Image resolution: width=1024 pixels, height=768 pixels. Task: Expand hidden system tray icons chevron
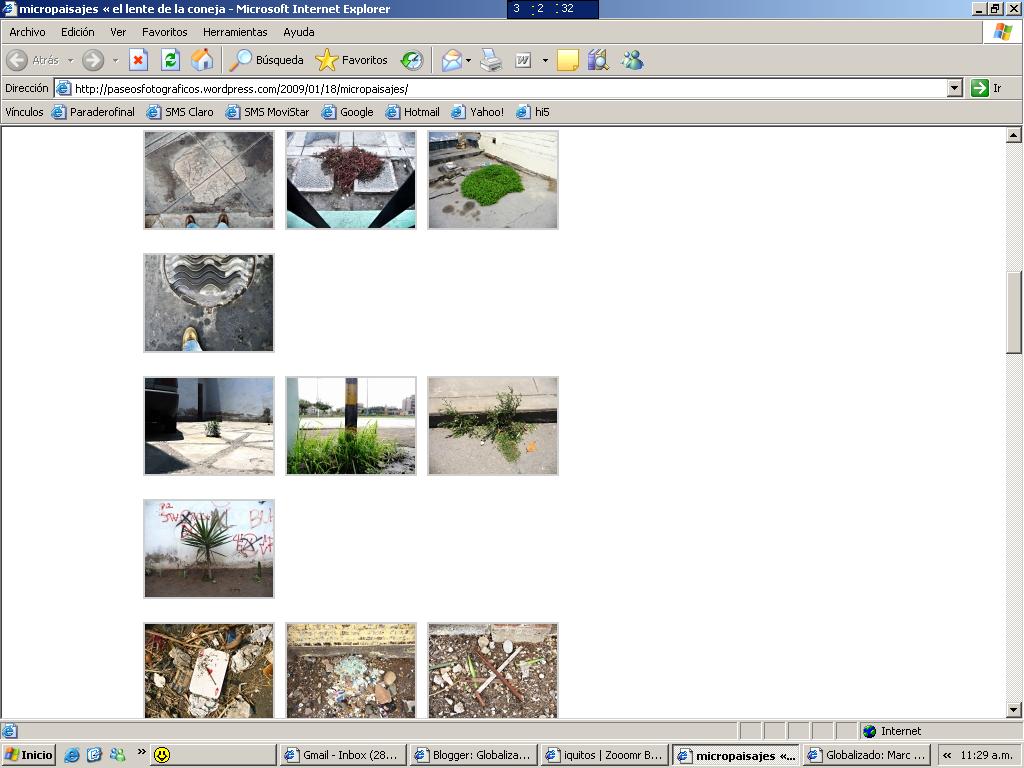pyautogui.click(x=946, y=755)
